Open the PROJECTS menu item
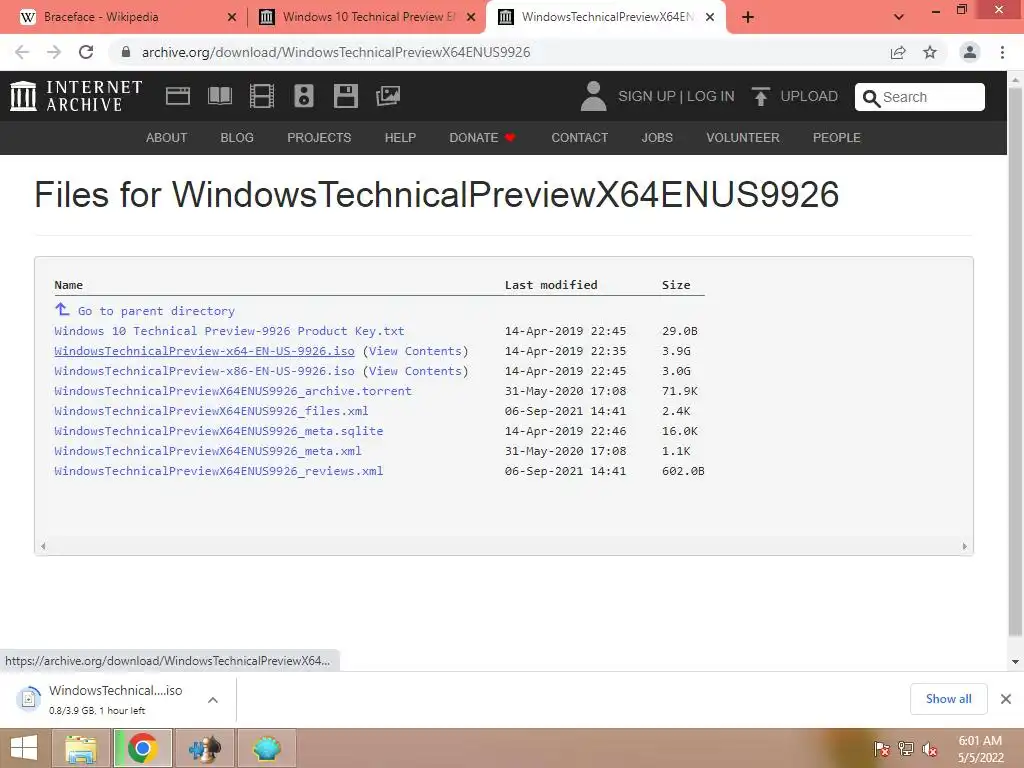Image resolution: width=1024 pixels, height=768 pixels. pyautogui.click(x=319, y=138)
